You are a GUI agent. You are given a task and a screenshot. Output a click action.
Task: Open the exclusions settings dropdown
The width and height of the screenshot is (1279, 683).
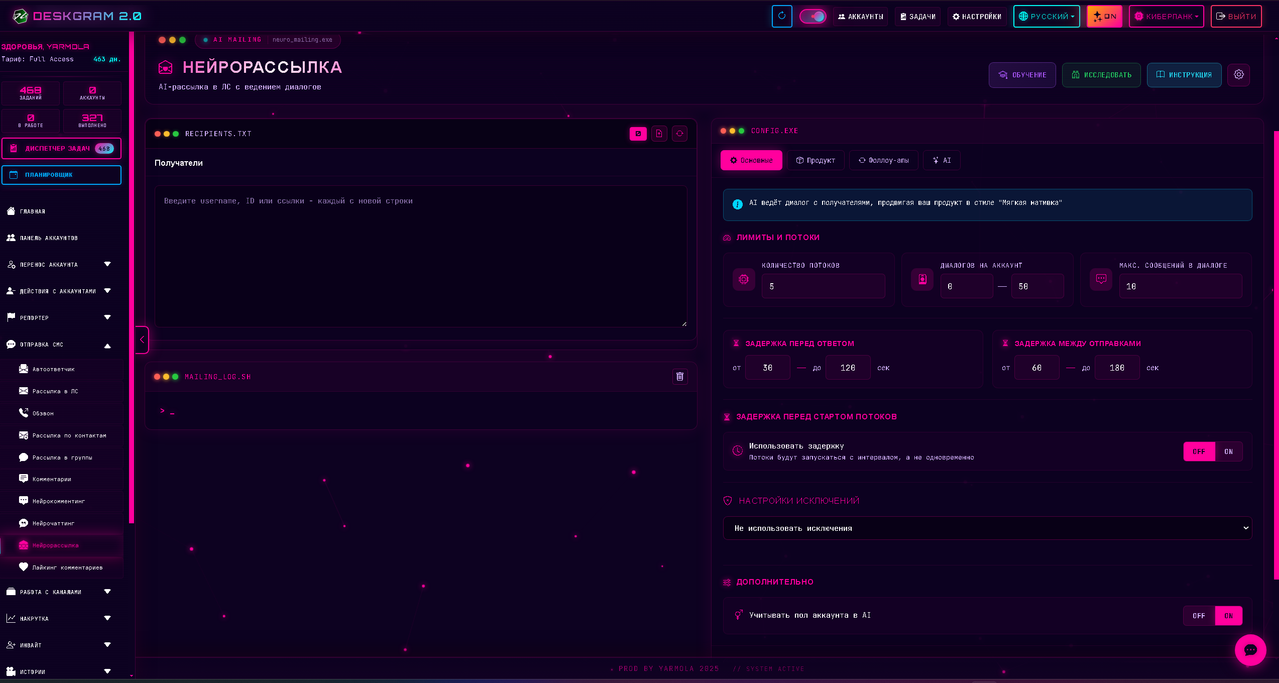[986, 528]
